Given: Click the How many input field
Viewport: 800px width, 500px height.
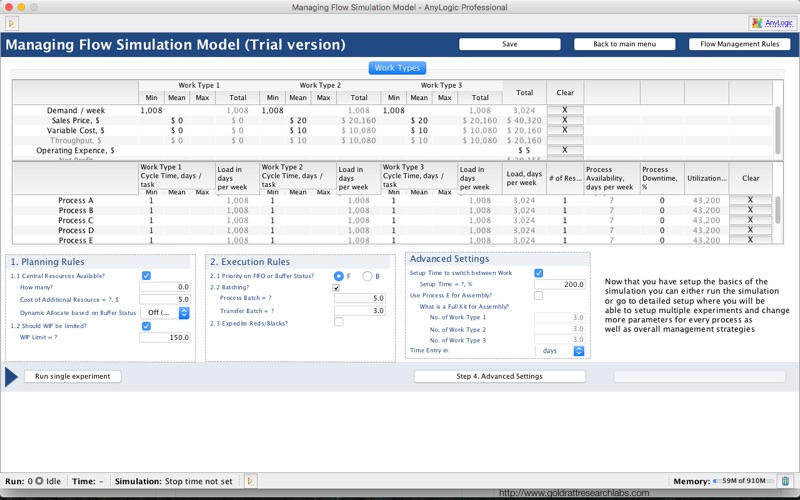Looking at the screenshot, I should [165, 287].
